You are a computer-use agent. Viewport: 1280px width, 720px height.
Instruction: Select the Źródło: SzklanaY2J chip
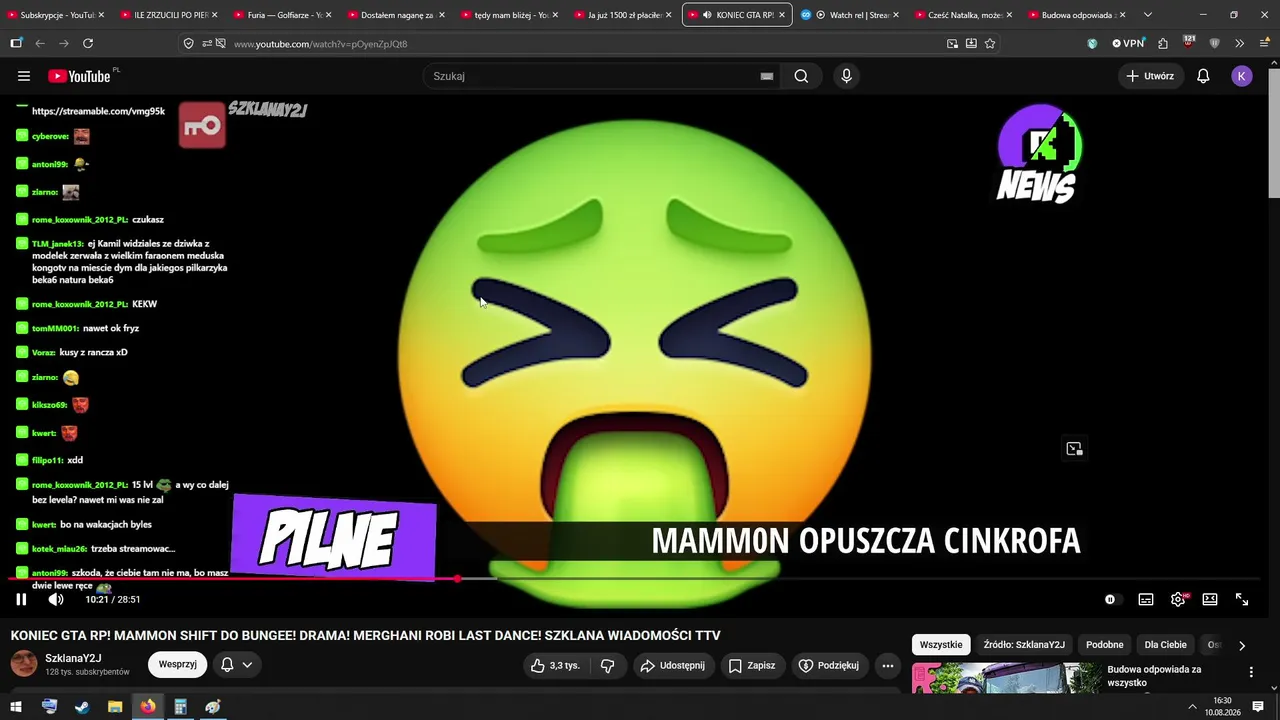1024,645
